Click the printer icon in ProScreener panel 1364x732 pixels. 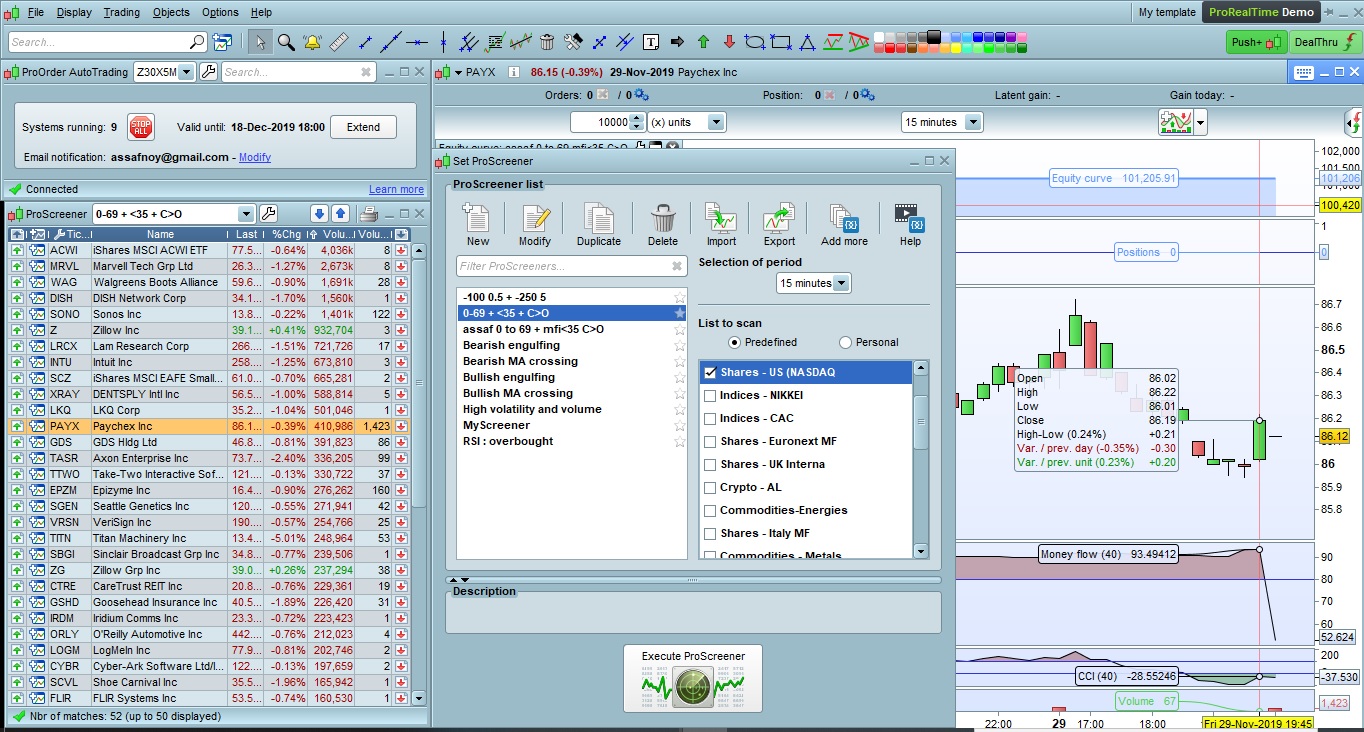(x=368, y=213)
